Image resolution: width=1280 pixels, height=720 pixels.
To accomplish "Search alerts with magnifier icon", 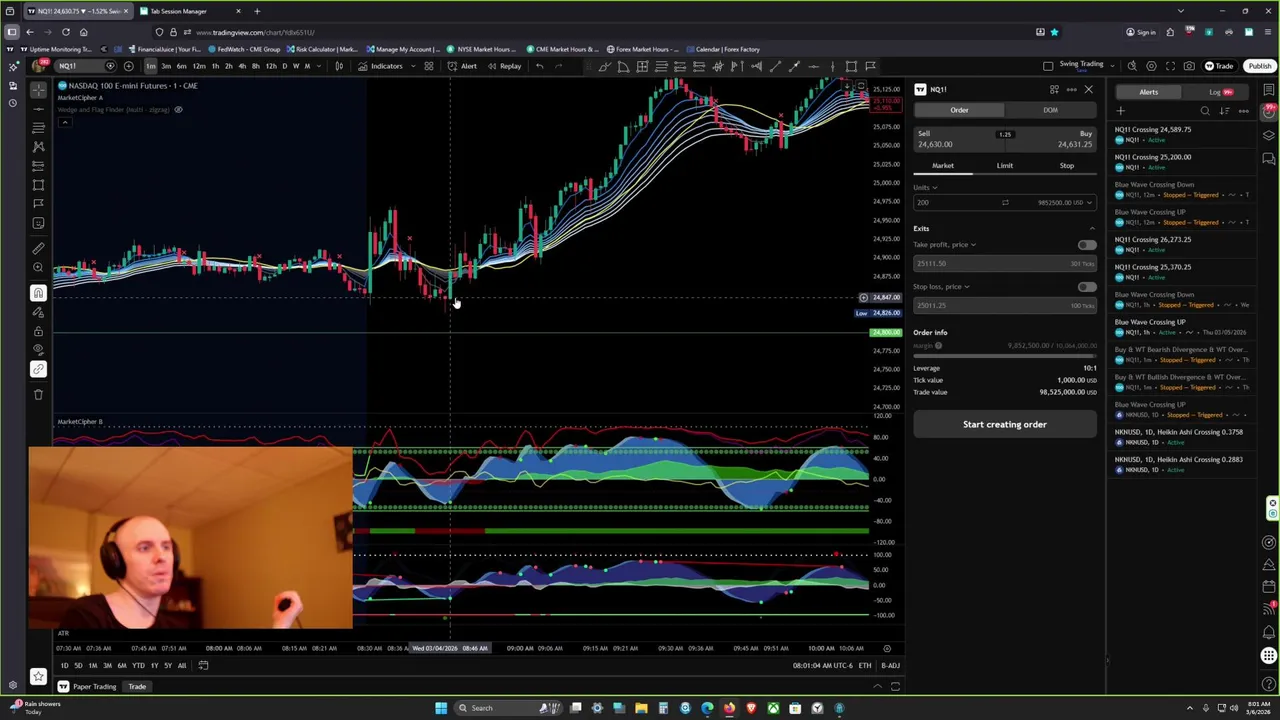I will point(1205,111).
